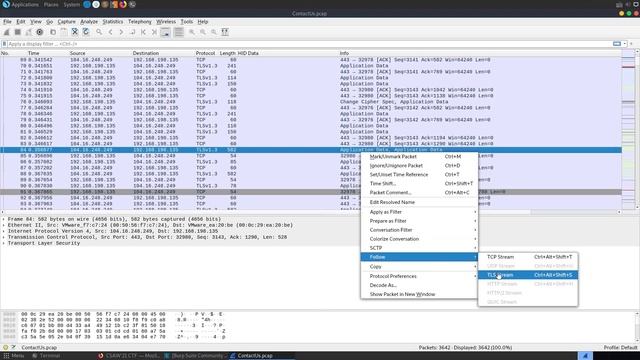
Task: Go forward in packet history
Action: click(x=121, y=32)
